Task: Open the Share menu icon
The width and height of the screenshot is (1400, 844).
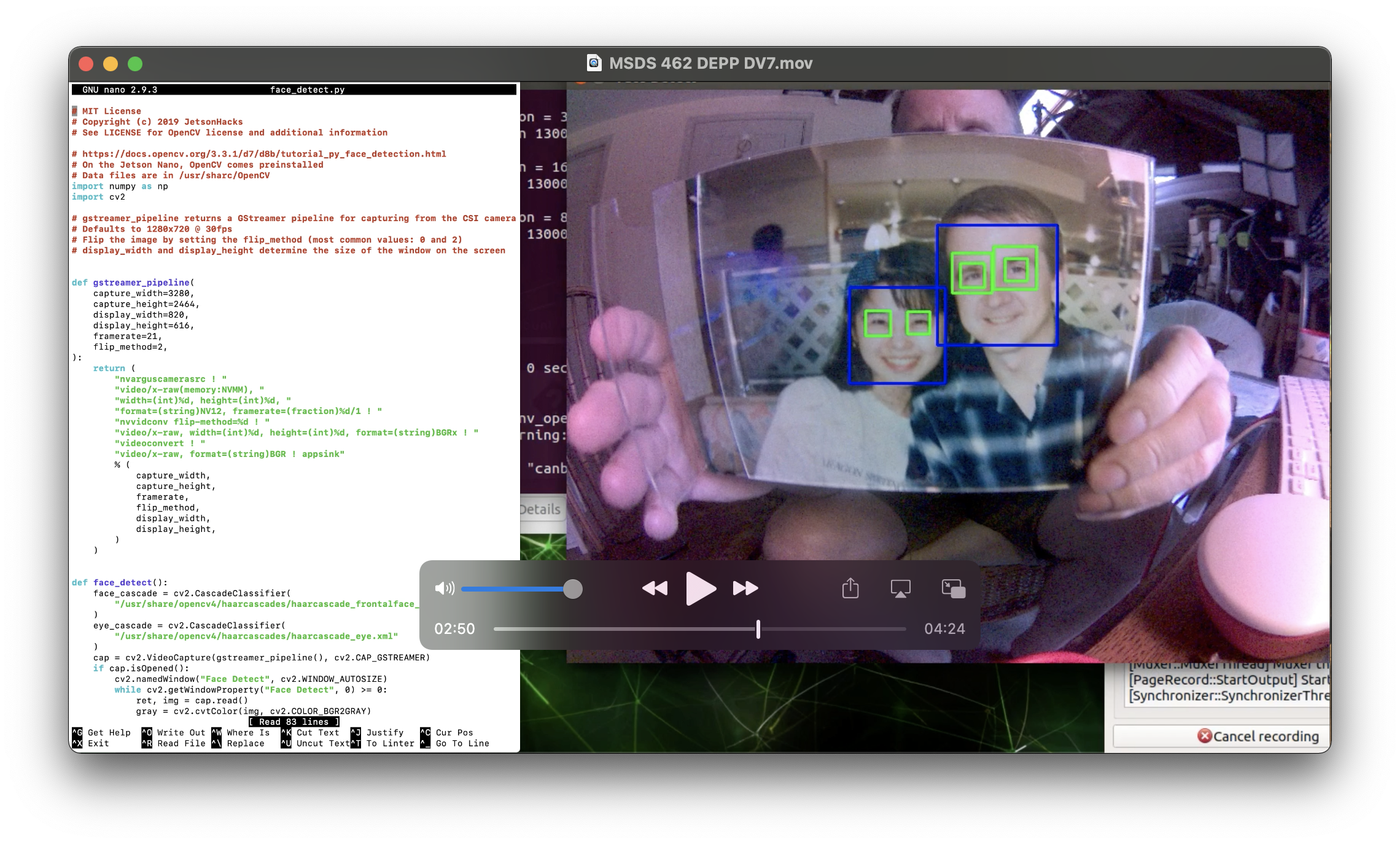Action: pyautogui.click(x=850, y=588)
